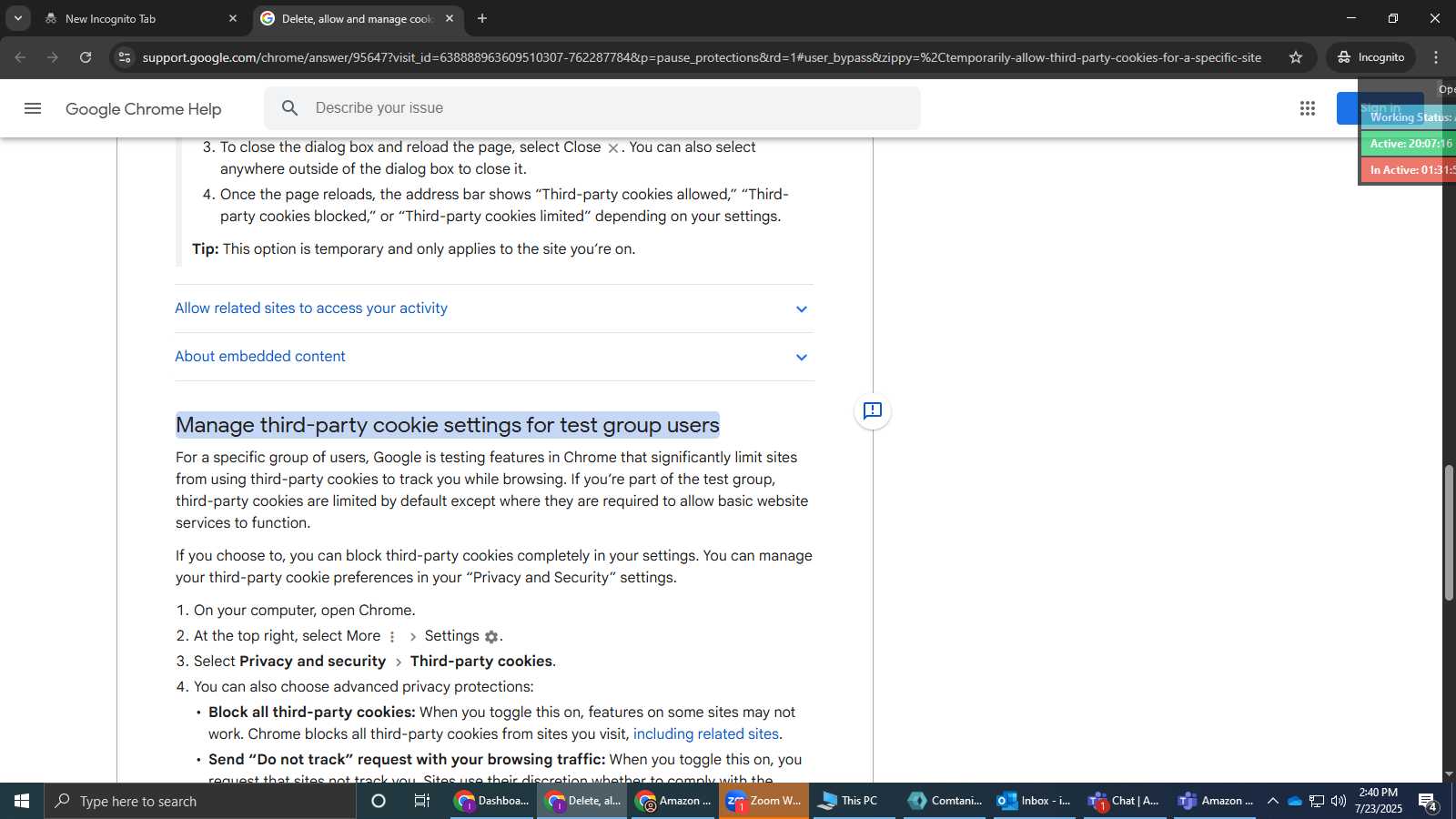Open the Windows Start menu
Image resolution: width=1456 pixels, height=819 pixels.
22,801
